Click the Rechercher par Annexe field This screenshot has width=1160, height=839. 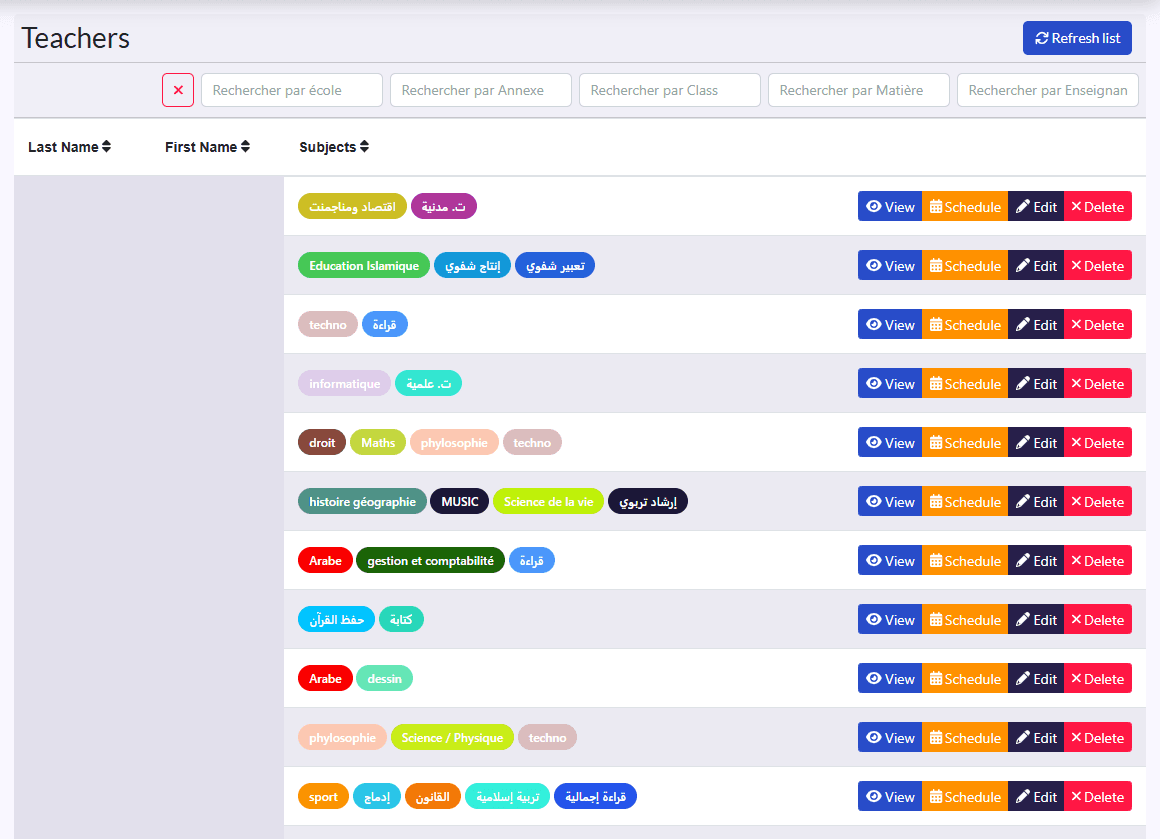click(x=481, y=90)
